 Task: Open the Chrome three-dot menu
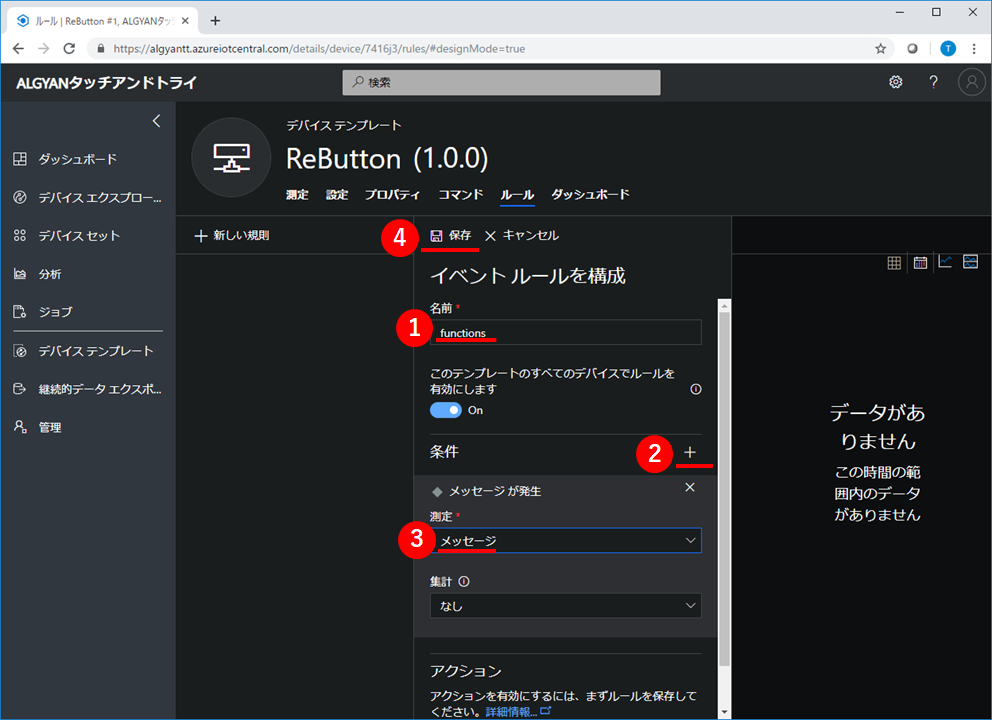pyautogui.click(x=974, y=49)
